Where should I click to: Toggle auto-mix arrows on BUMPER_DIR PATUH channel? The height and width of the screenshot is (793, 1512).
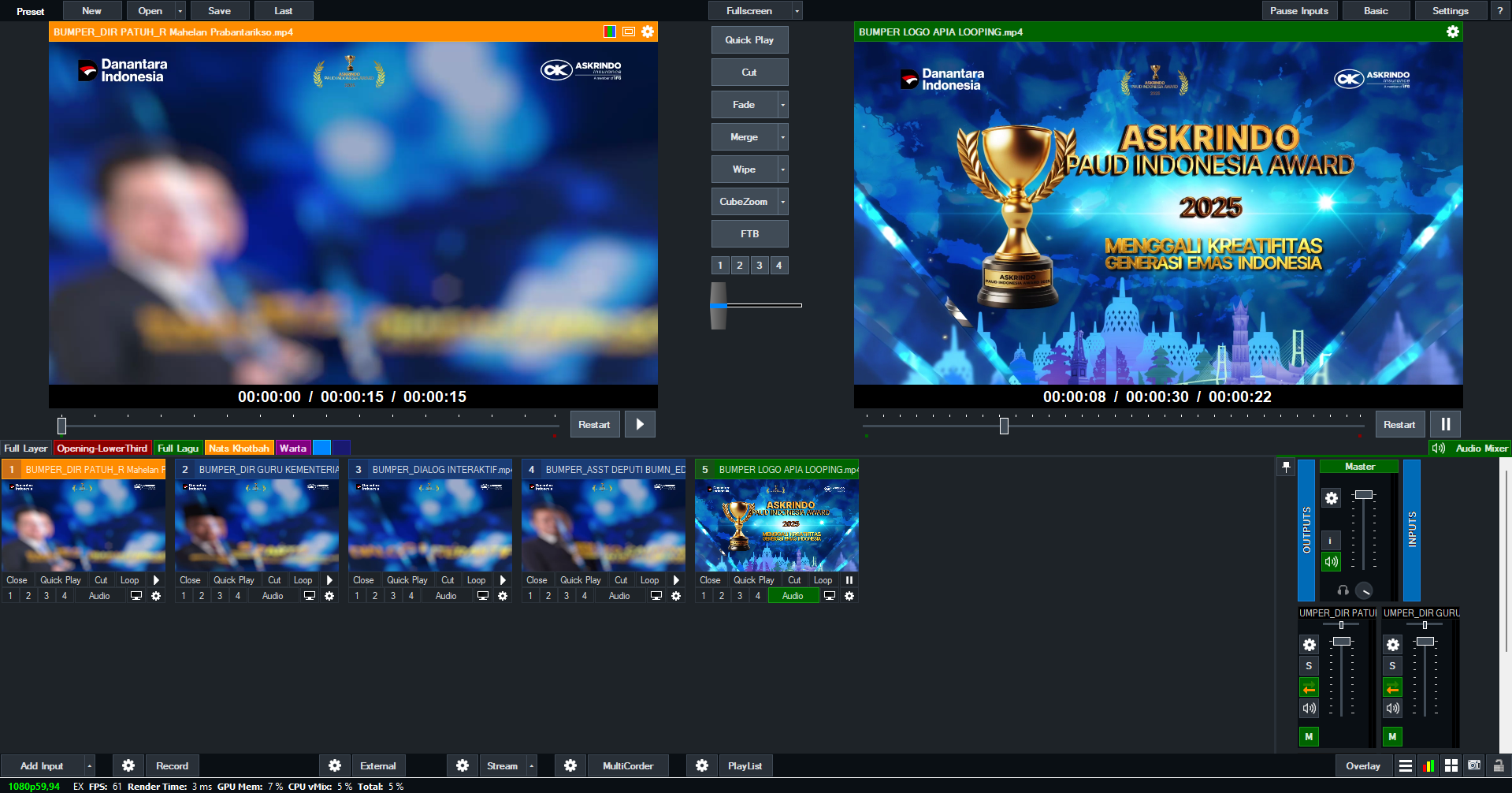[x=1309, y=687]
